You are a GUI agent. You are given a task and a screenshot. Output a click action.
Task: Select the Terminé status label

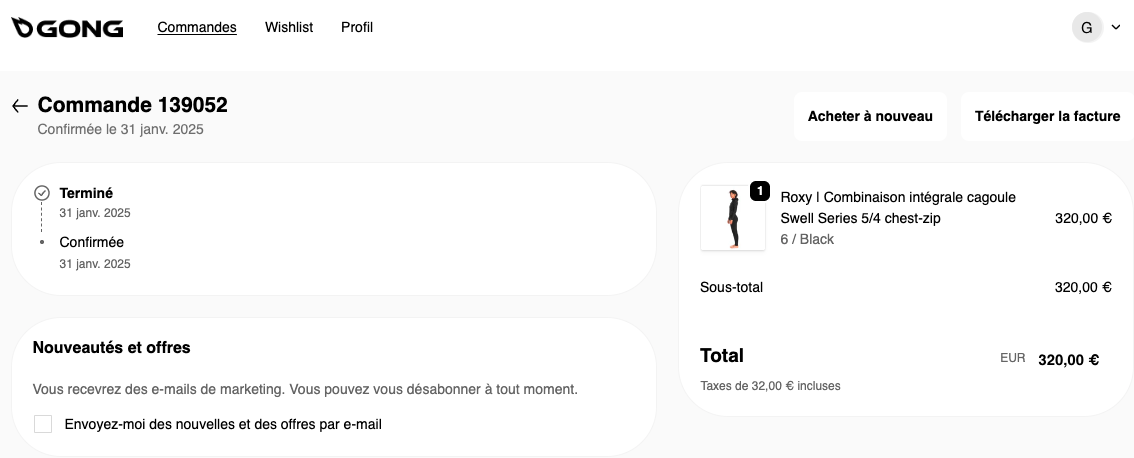click(86, 193)
